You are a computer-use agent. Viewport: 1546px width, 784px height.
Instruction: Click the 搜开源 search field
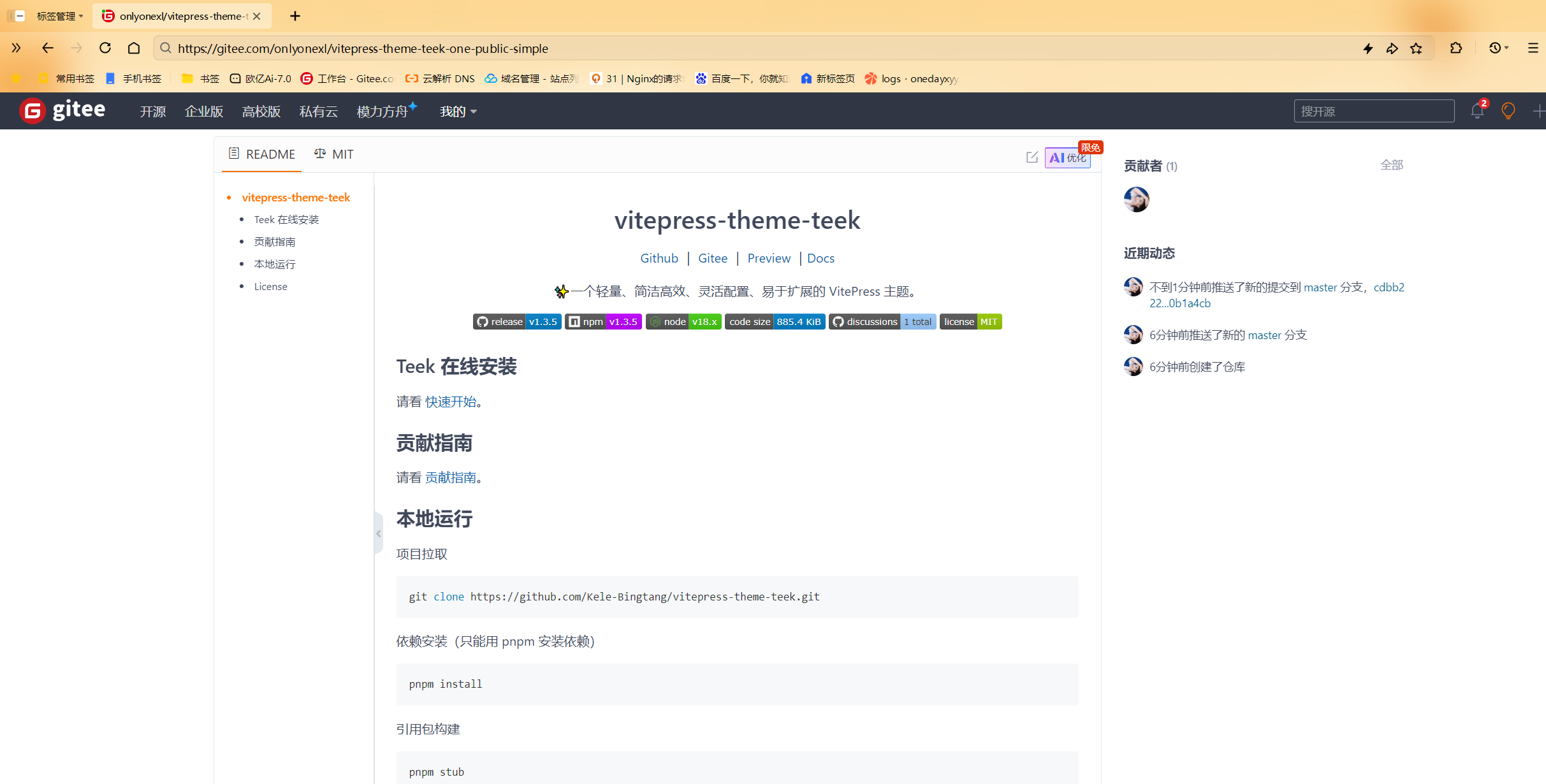pos(1374,111)
